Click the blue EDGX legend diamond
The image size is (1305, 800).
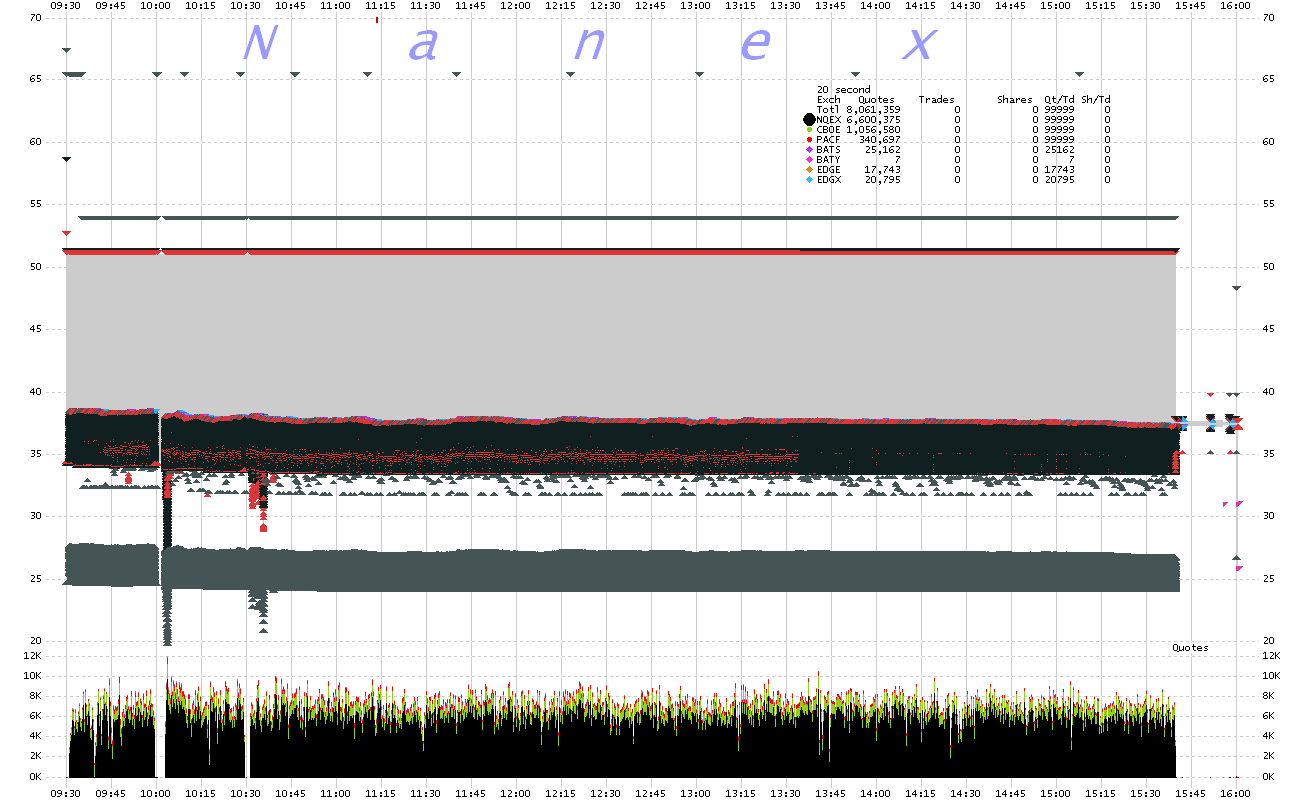809,180
